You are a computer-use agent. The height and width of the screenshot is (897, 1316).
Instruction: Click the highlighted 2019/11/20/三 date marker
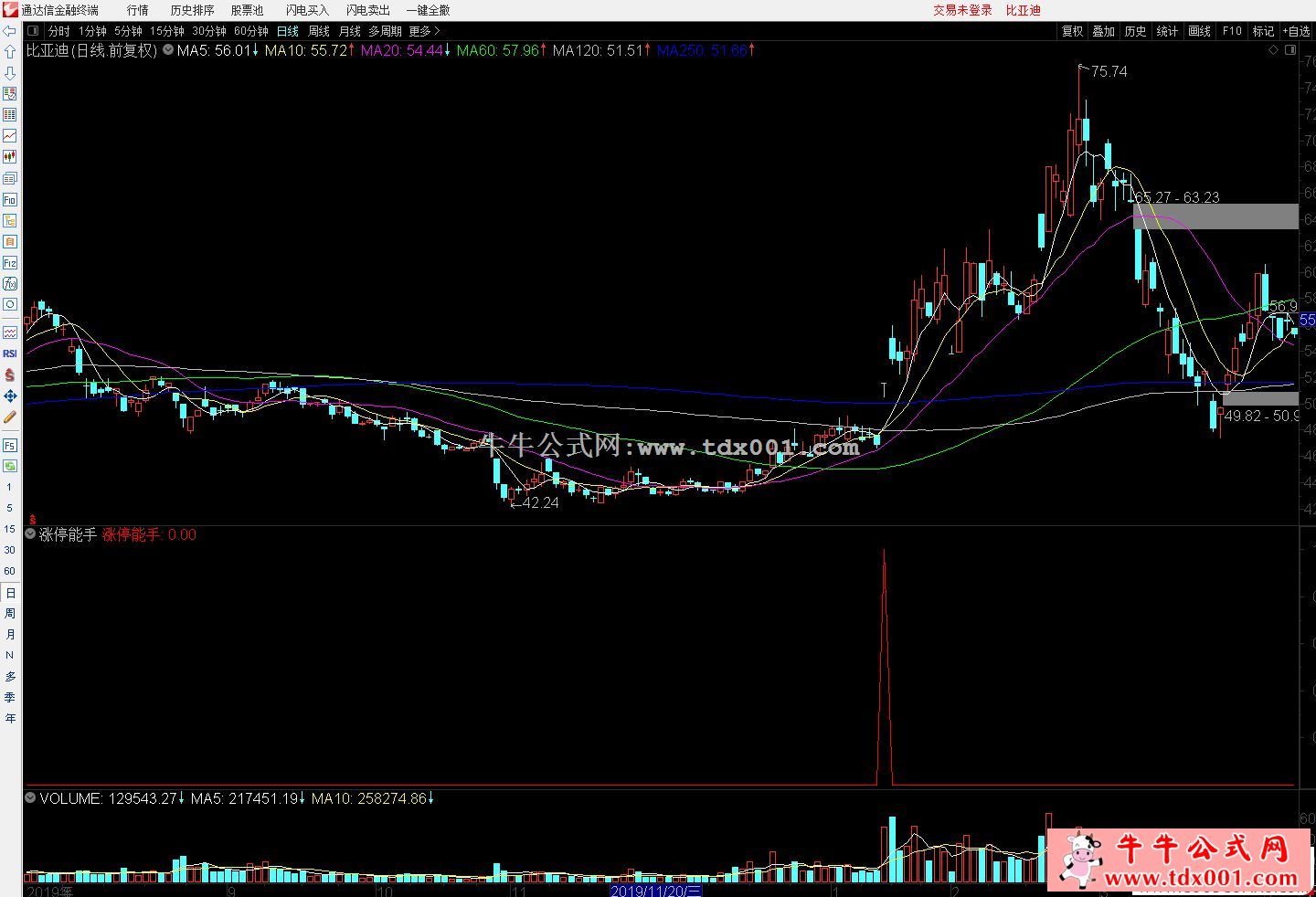[x=656, y=891]
